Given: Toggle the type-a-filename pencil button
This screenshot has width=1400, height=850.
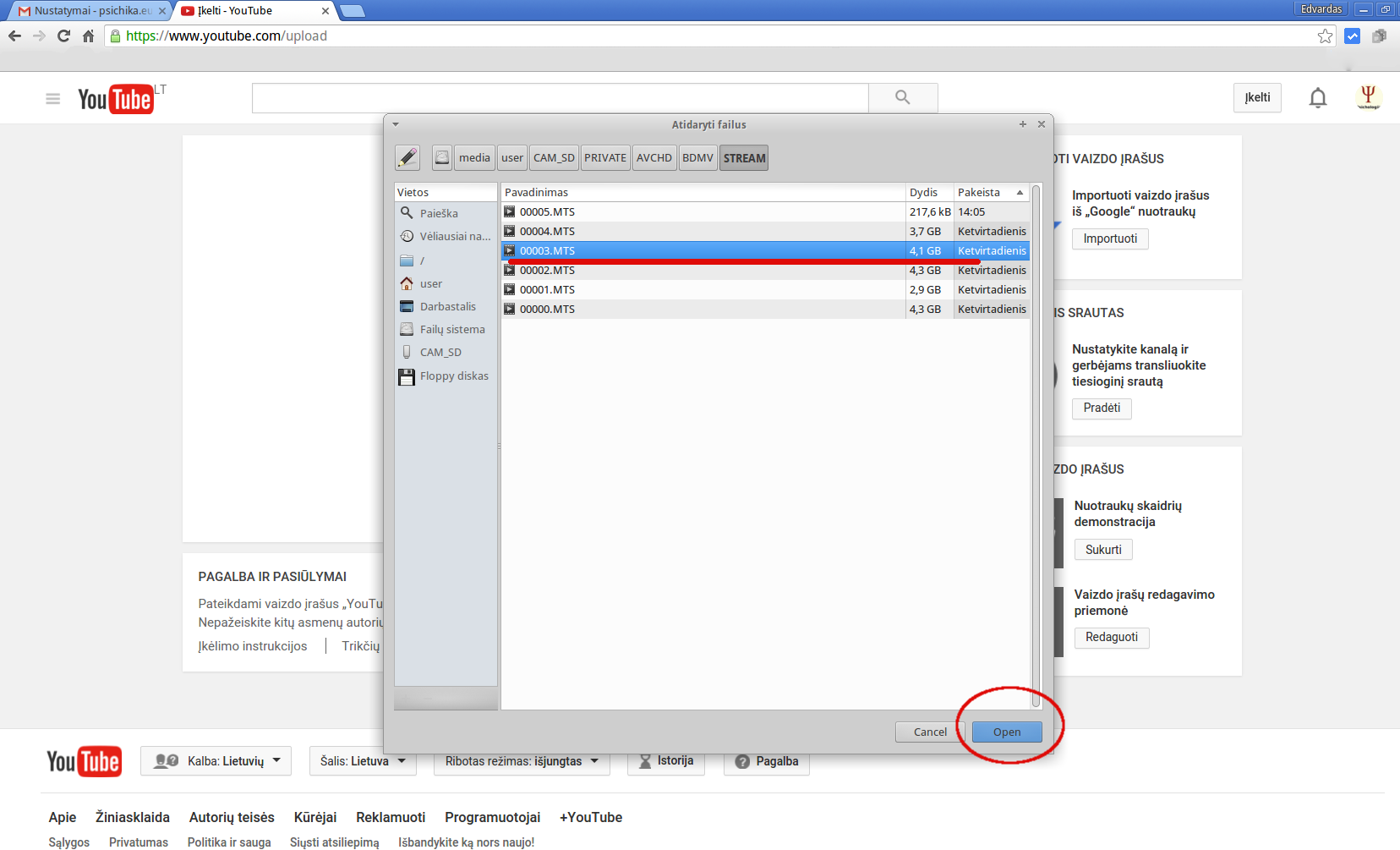Looking at the screenshot, I should point(407,157).
